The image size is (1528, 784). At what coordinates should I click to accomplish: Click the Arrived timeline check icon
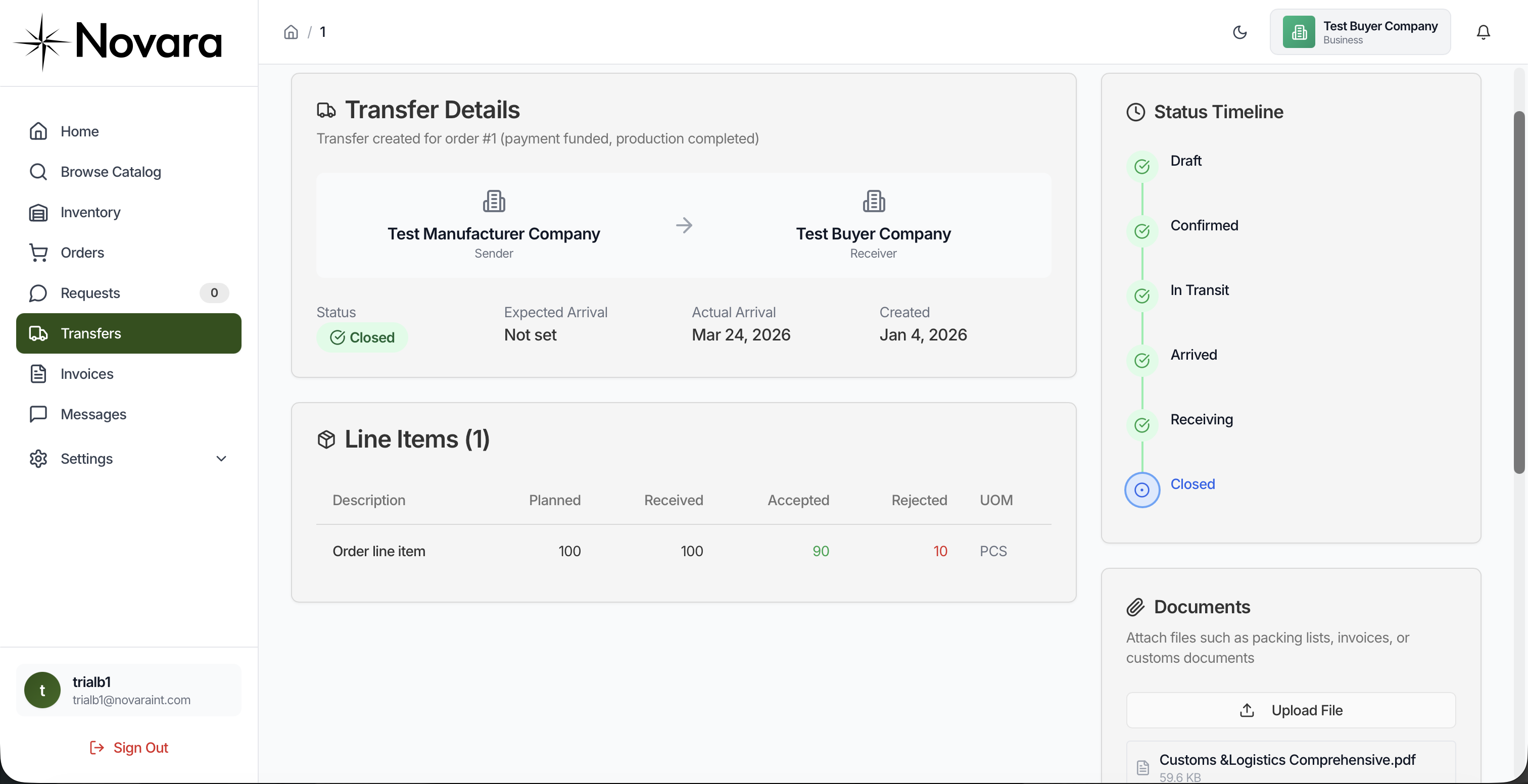tap(1142, 361)
